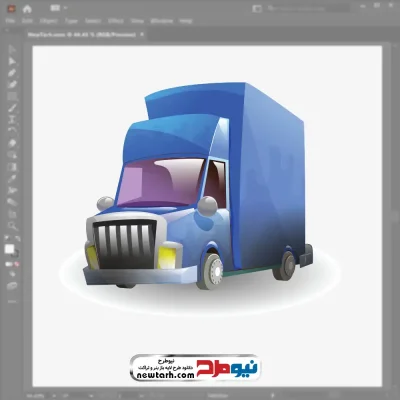Open the Window menu
This screenshot has height=400, width=400.
click(x=162, y=21)
